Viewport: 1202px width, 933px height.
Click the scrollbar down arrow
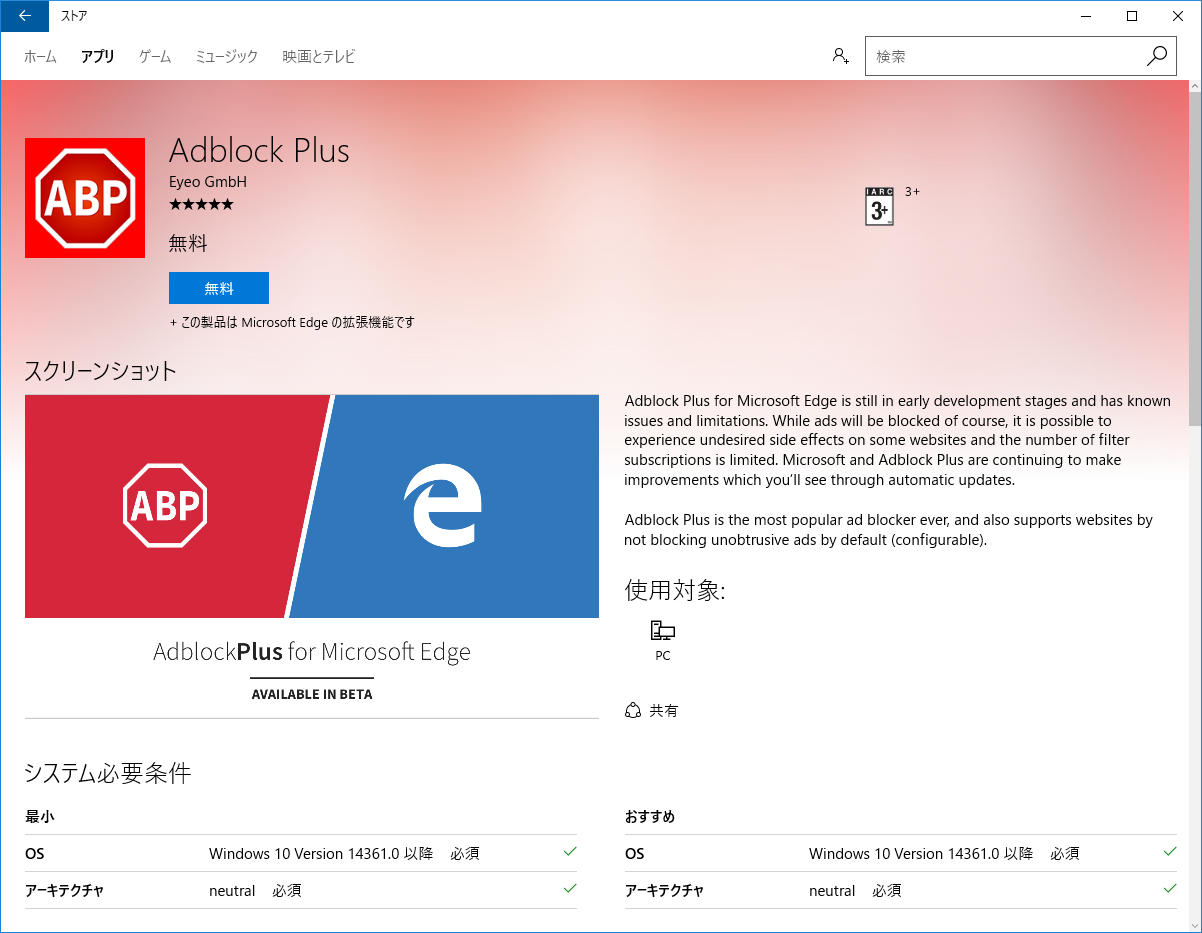tap(1194, 924)
